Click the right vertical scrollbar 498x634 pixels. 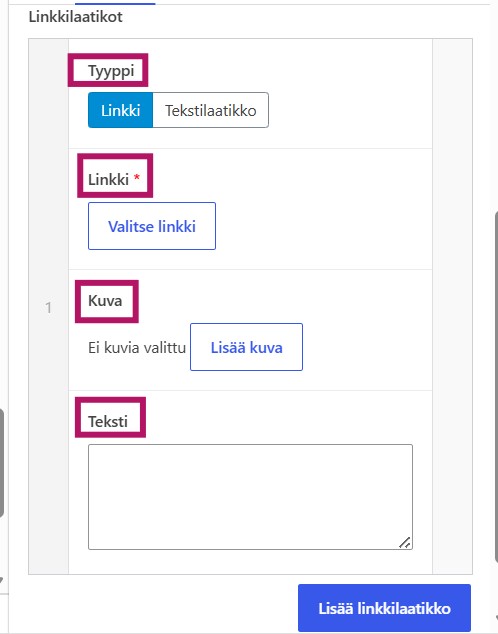(x=496, y=386)
